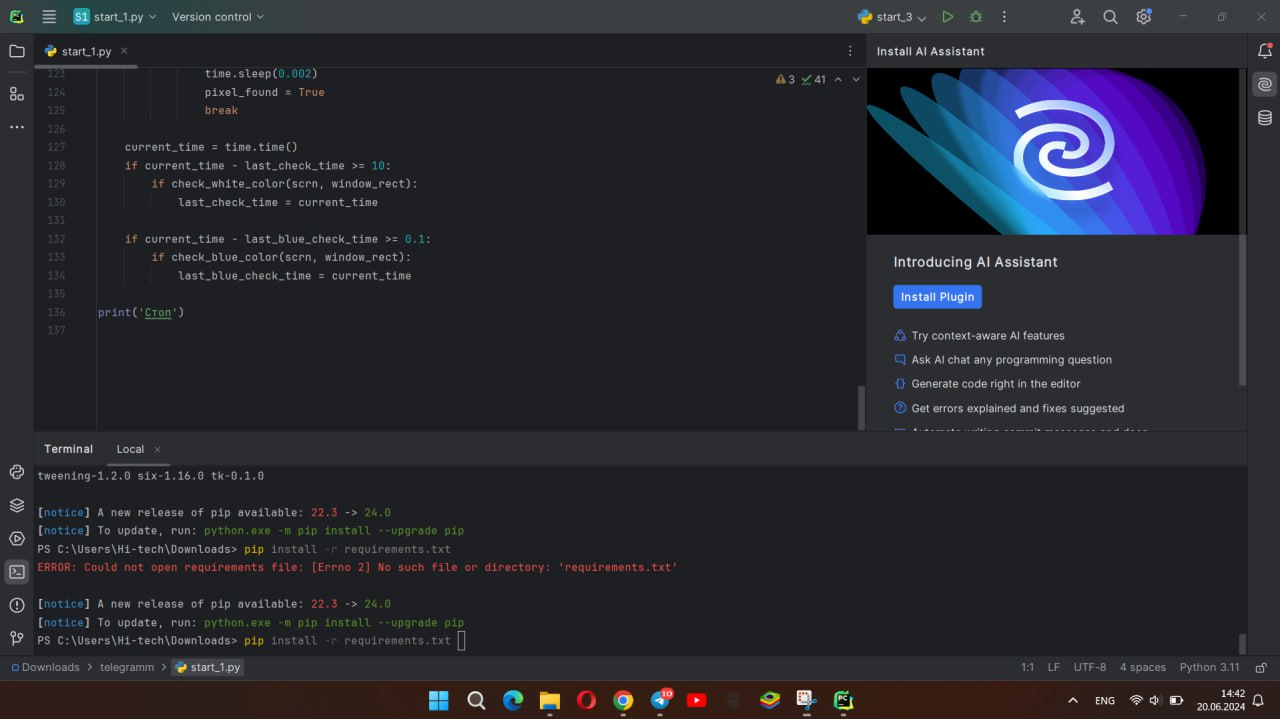This screenshot has width=1280, height=719.
Task: Open the Database tool window
Action: click(x=1265, y=118)
